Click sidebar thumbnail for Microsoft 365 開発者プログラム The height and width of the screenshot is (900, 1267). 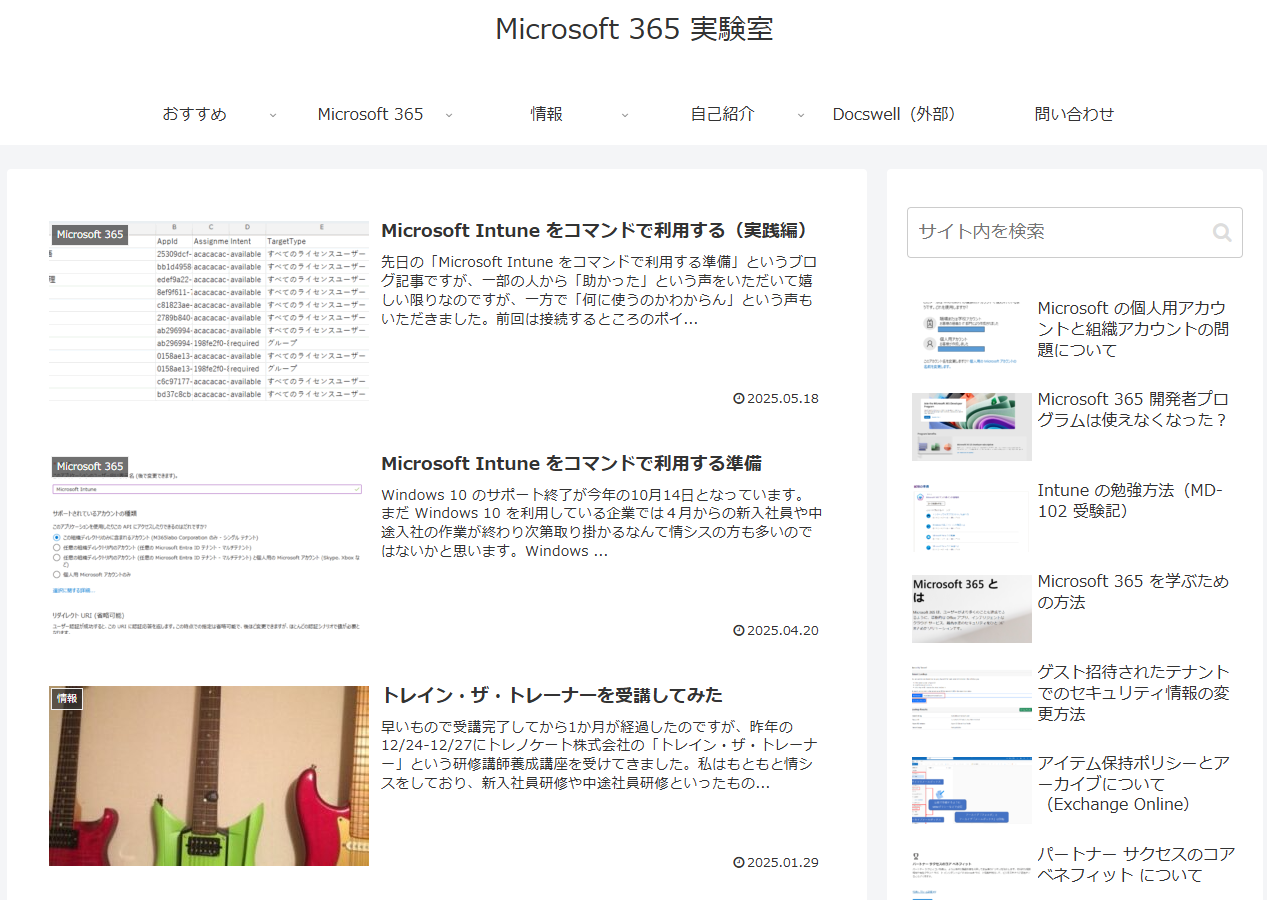point(971,427)
